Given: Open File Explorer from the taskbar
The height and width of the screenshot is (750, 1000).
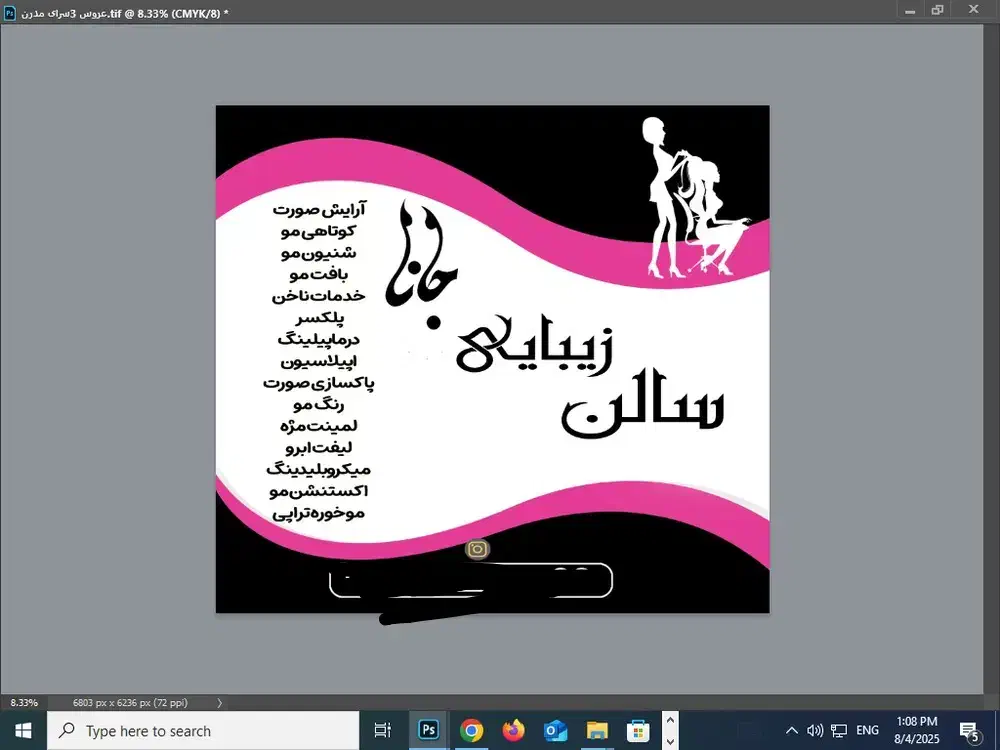Looking at the screenshot, I should pos(597,730).
